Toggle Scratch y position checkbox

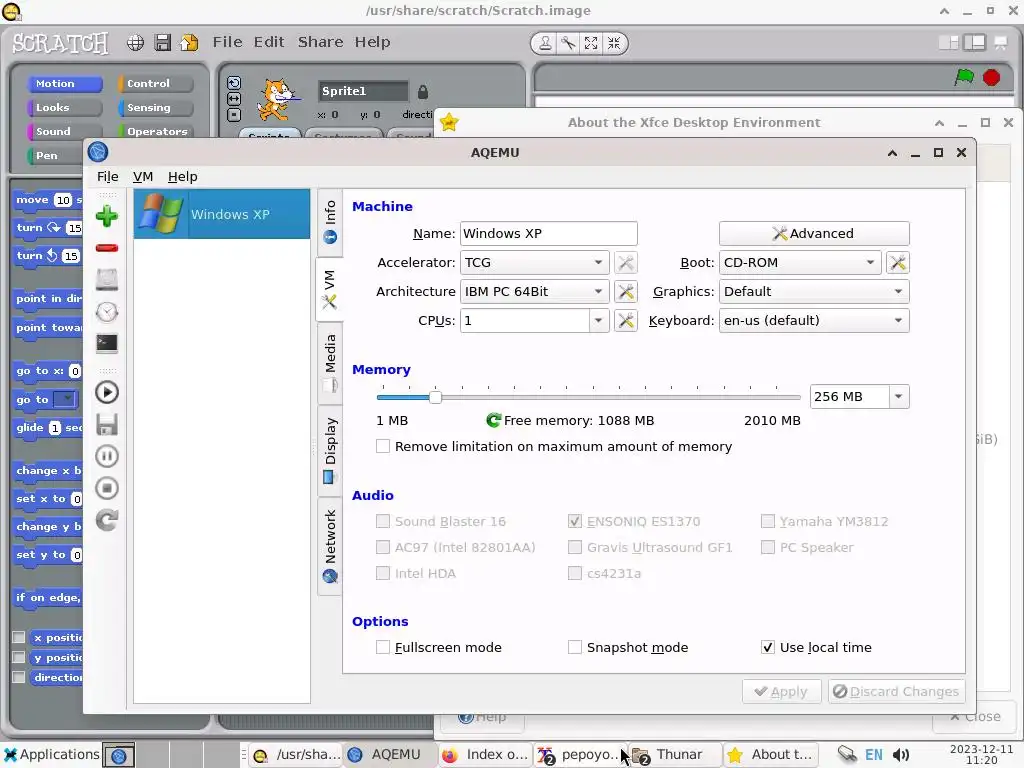click(19, 657)
